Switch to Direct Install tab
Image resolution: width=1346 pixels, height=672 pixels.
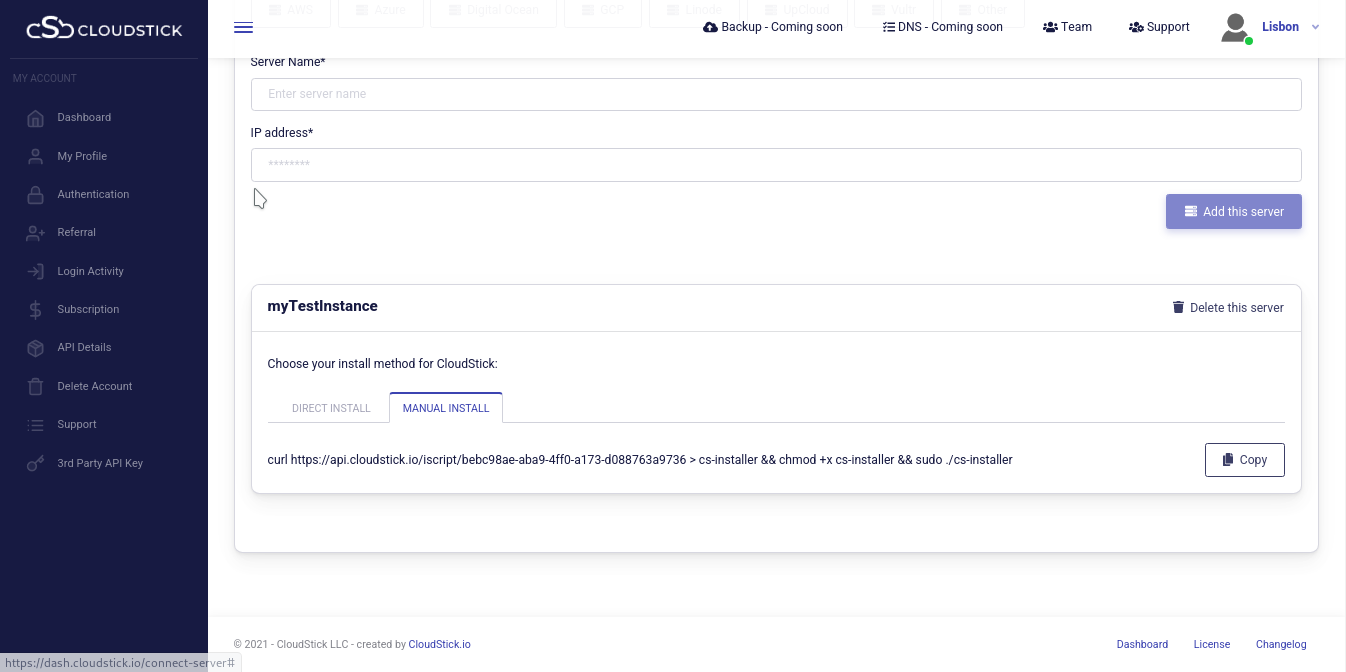tap(331, 408)
